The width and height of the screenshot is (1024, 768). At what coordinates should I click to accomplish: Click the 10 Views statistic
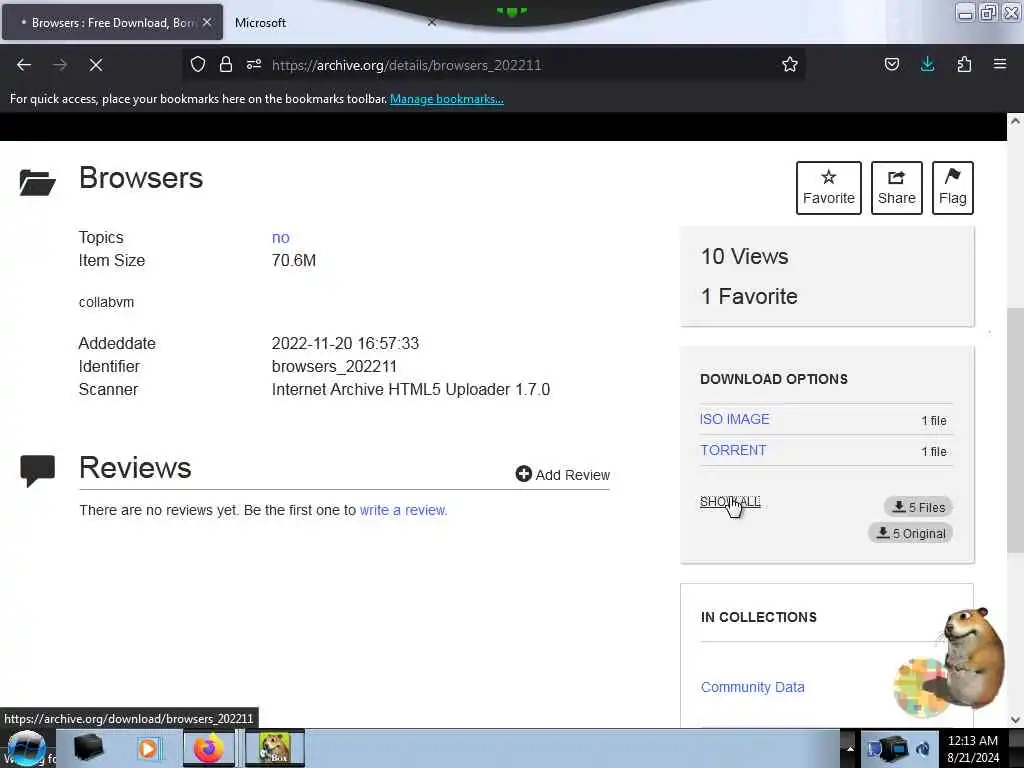(x=744, y=257)
